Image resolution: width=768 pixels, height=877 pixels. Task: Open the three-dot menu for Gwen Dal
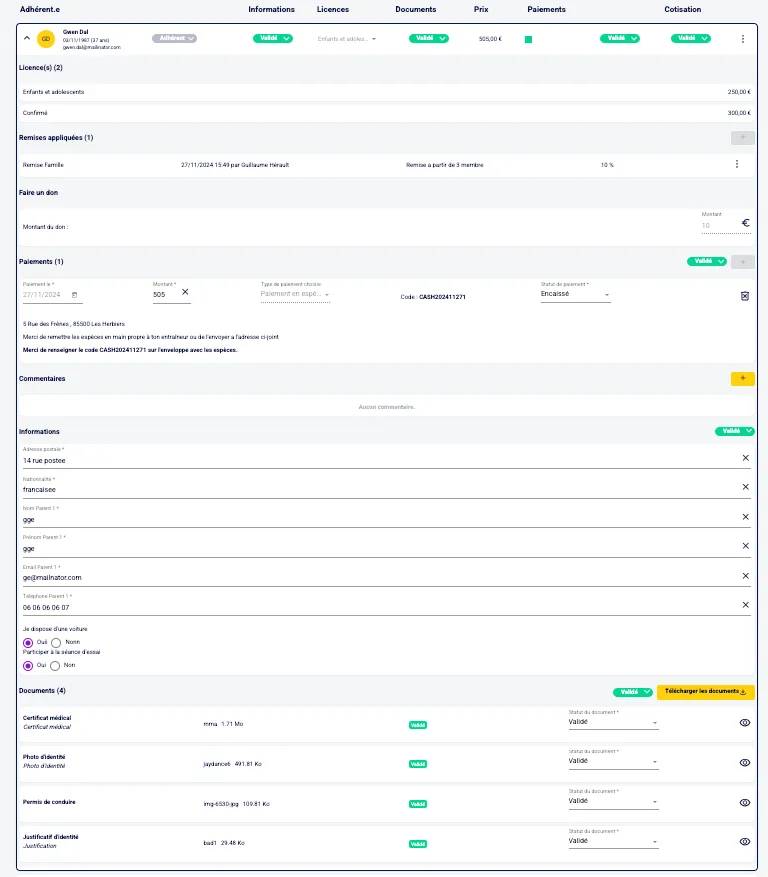pos(742,39)
